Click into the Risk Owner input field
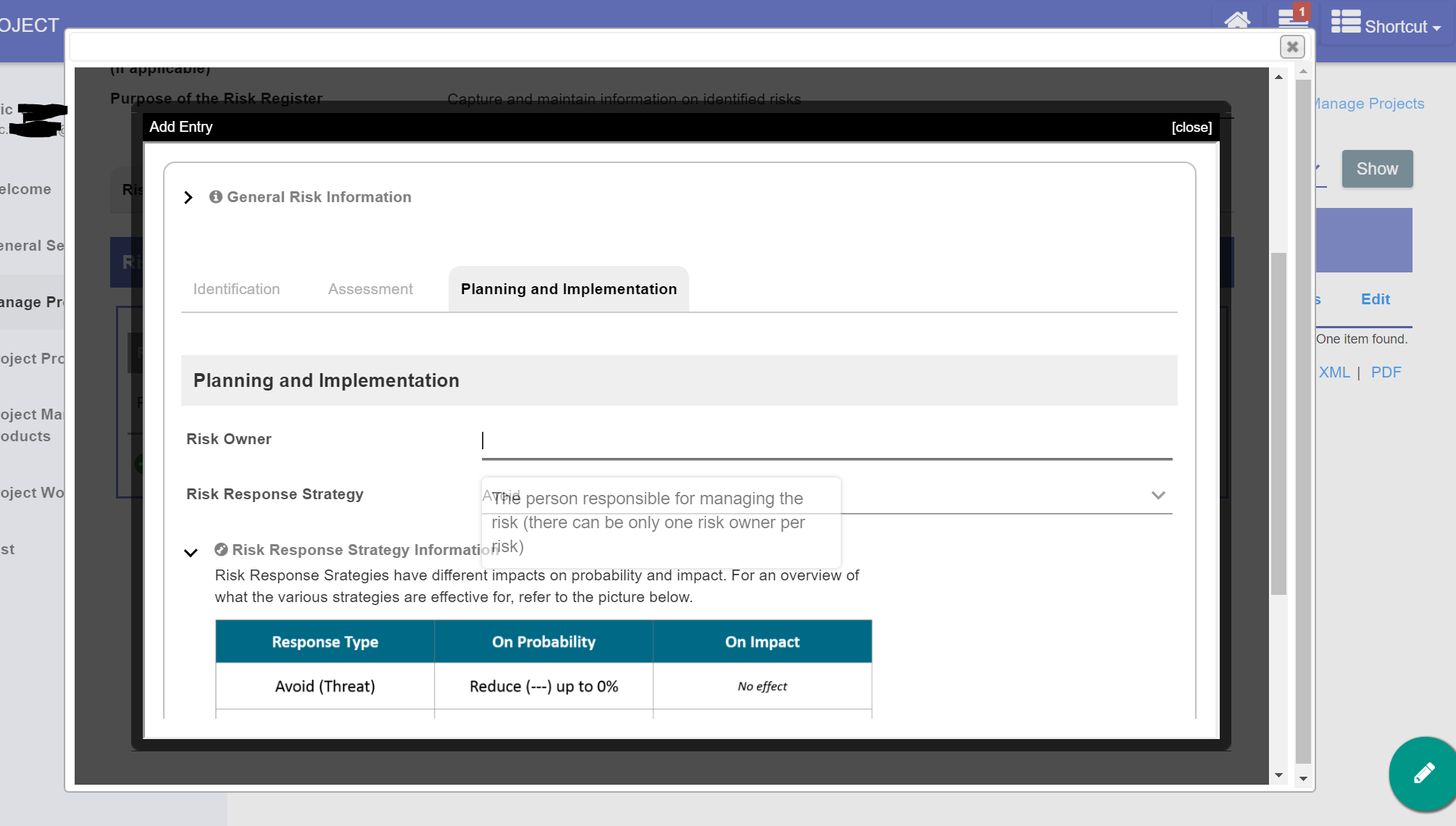This screenshot has width=1456, height=826. [x=826, y=441]
